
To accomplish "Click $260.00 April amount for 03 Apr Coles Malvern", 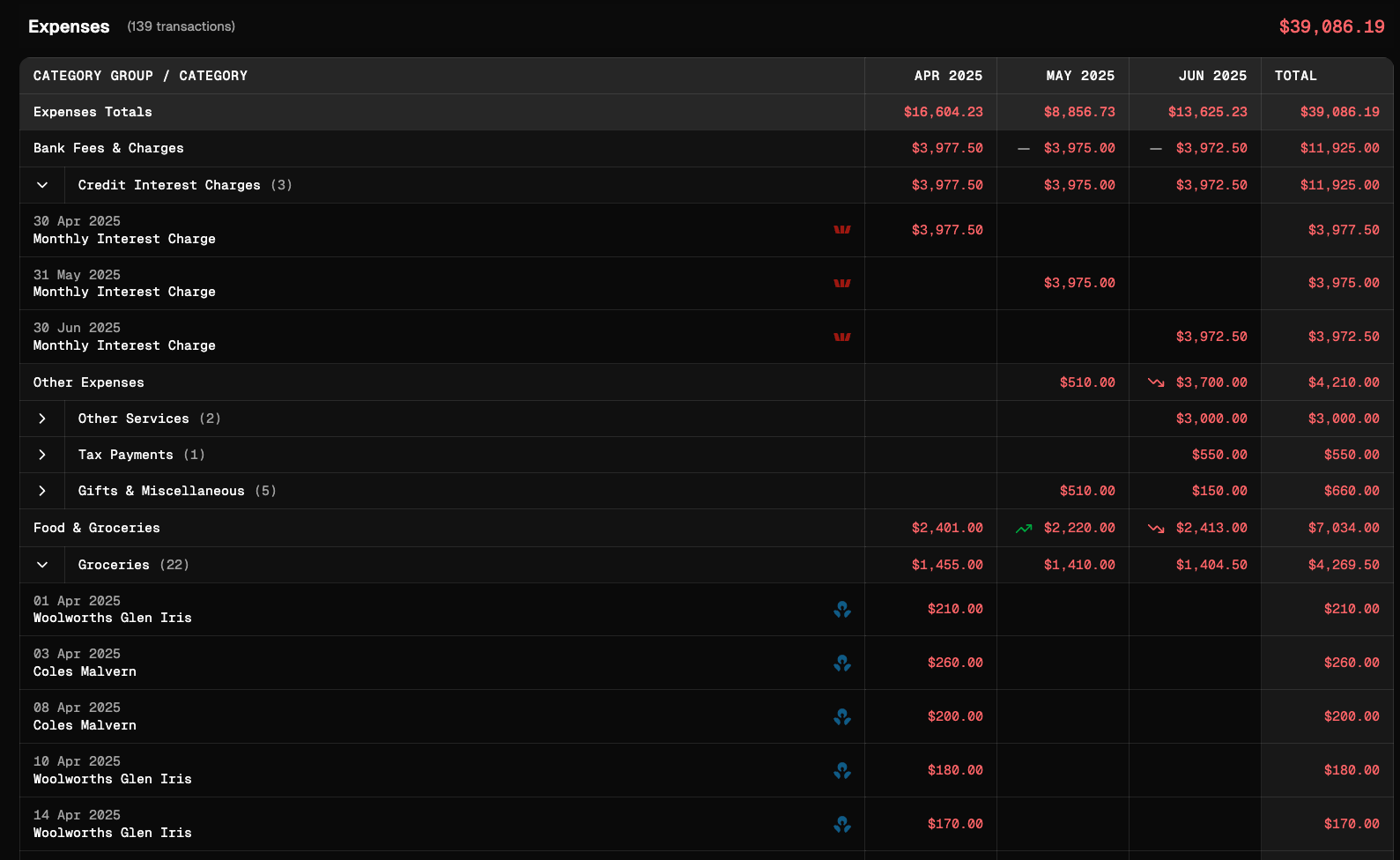I will (x=955, y=663).
